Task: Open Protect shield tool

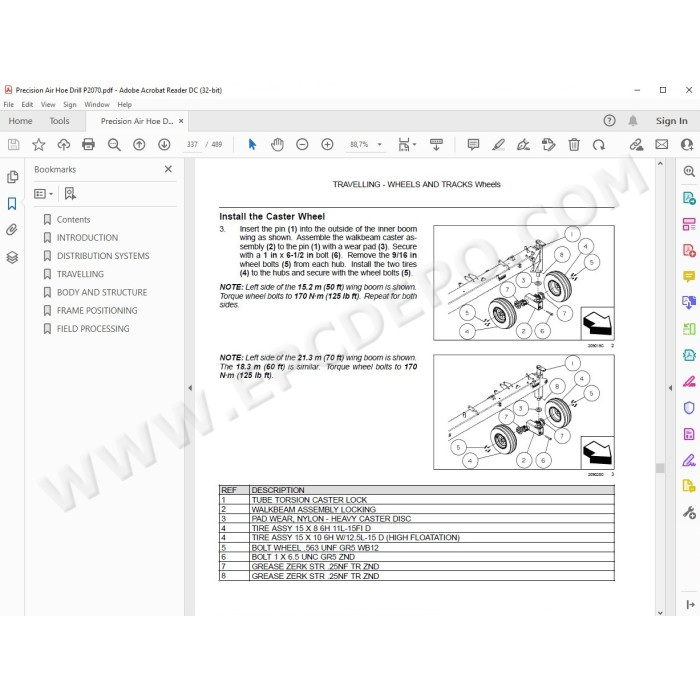Action: pyautogui.click(x=689, y=408)
